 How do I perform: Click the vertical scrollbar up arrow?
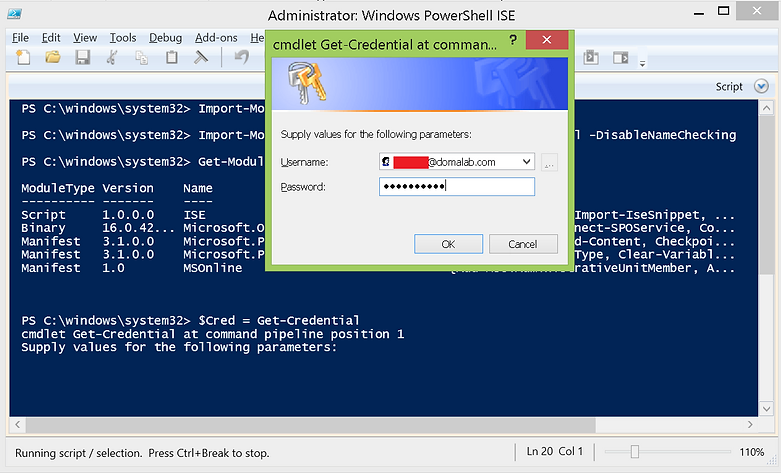(x=766, y=108)
